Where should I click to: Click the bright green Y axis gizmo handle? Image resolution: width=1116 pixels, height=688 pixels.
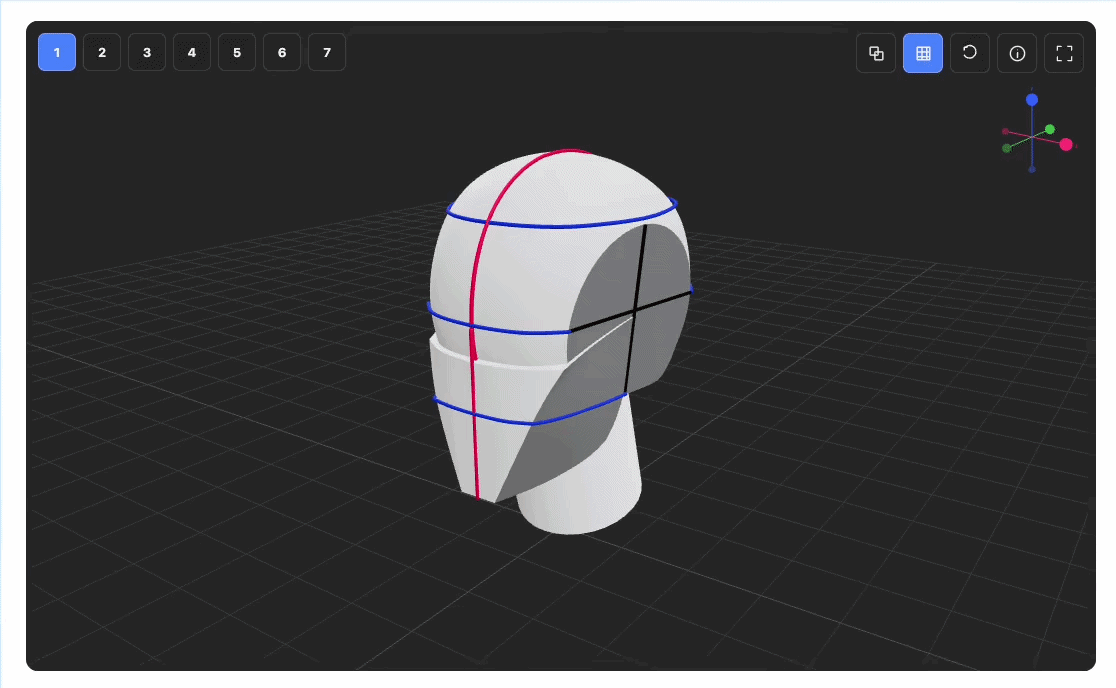(1050, 129)
